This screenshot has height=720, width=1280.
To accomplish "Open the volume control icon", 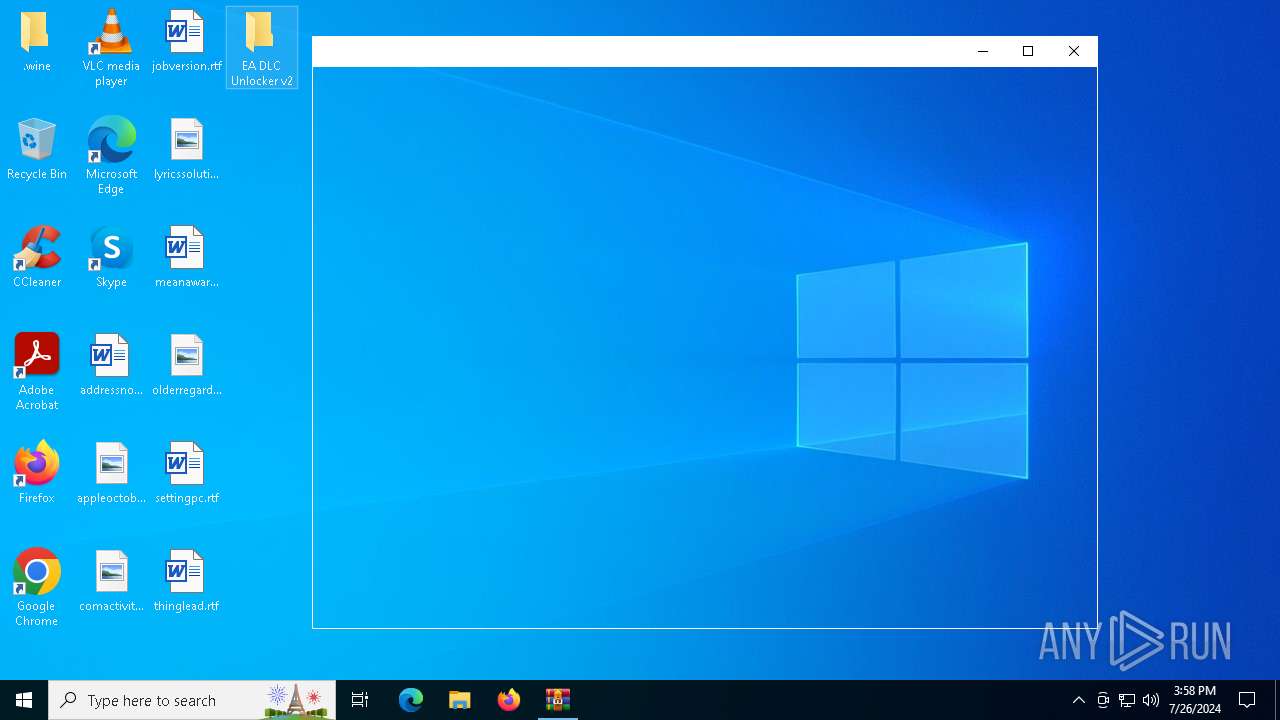I will [1151, 700].
